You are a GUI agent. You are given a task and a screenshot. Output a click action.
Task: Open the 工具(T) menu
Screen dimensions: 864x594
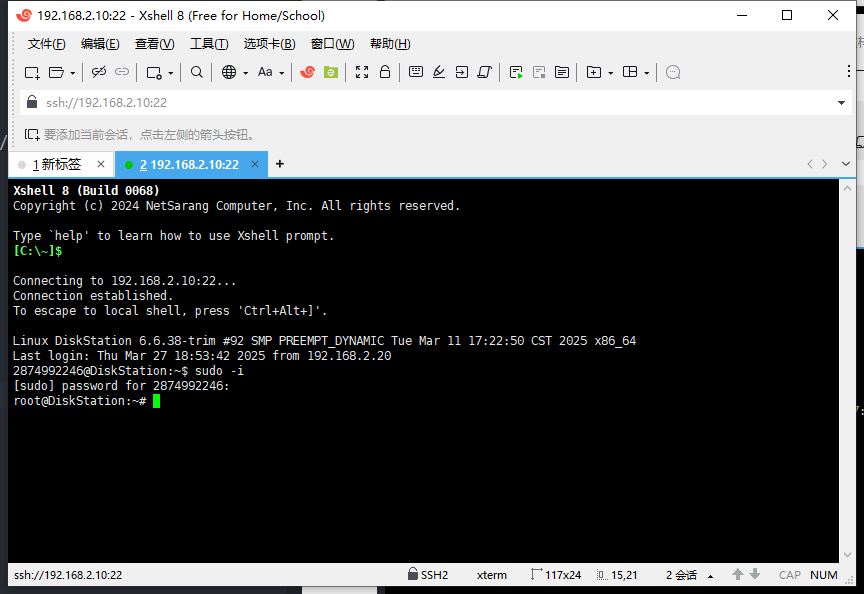(209, 44)
